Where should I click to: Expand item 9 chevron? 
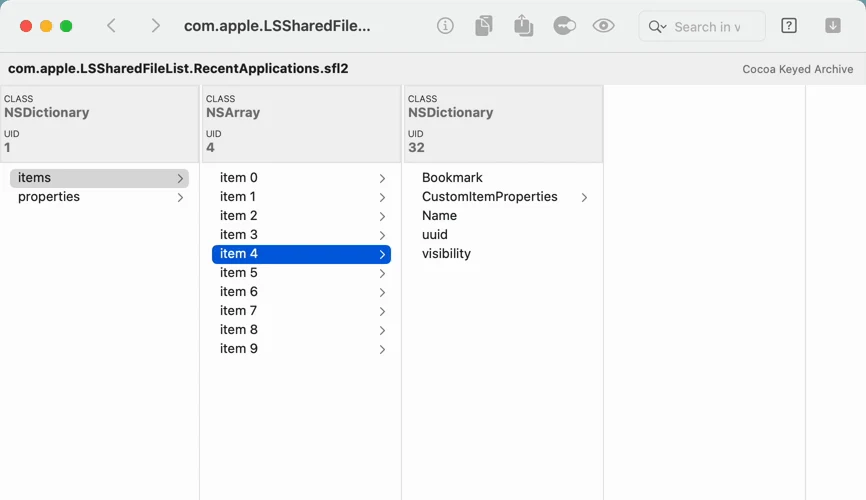click(x=382, y=349)
